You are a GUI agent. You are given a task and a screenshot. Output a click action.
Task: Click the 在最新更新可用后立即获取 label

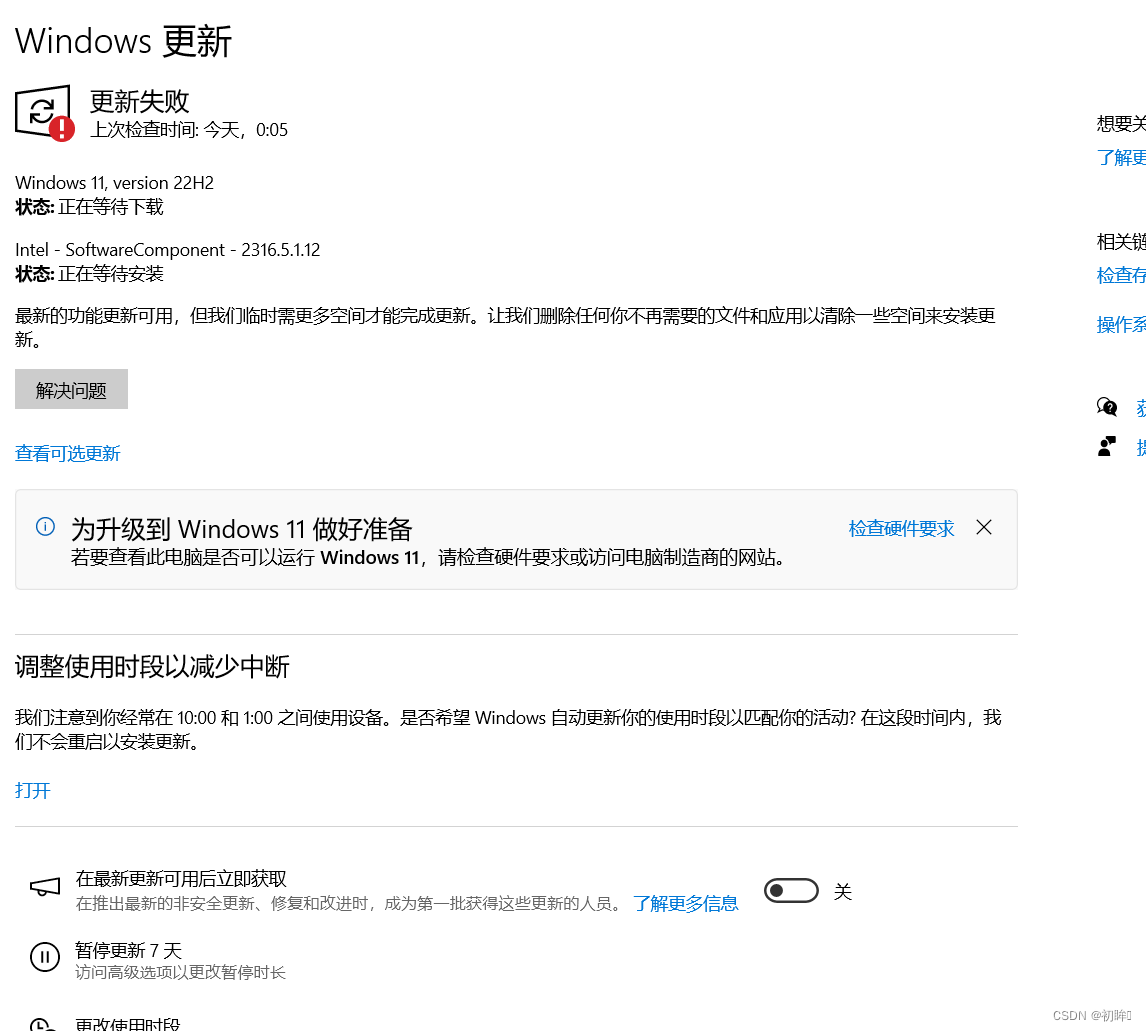coord(181,879)
